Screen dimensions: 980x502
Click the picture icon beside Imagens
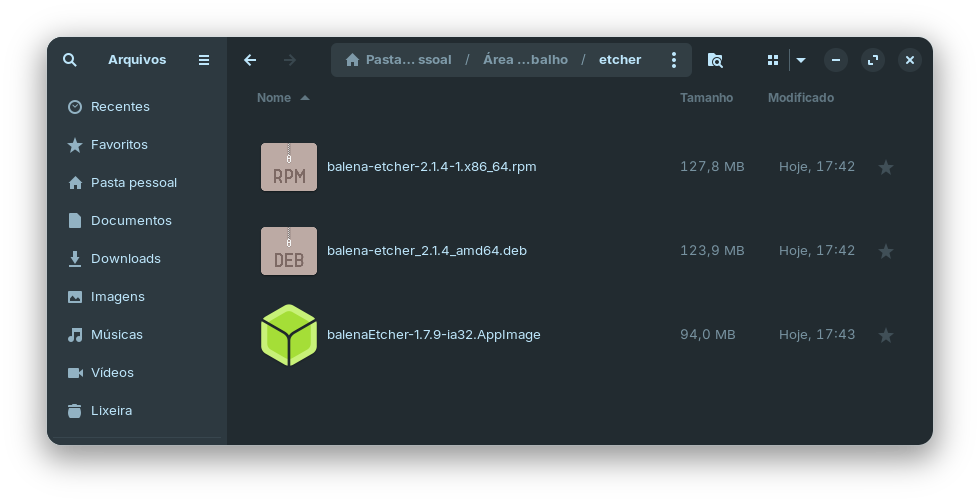75,297
